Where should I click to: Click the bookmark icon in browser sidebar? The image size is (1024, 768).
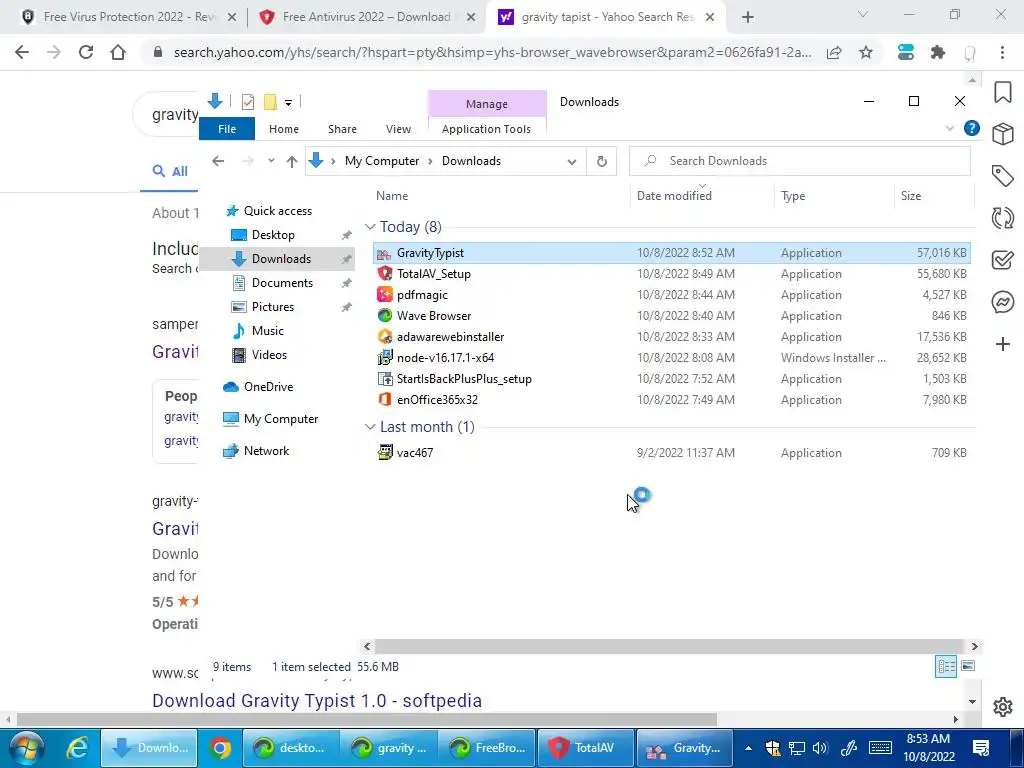[1002, 92]
